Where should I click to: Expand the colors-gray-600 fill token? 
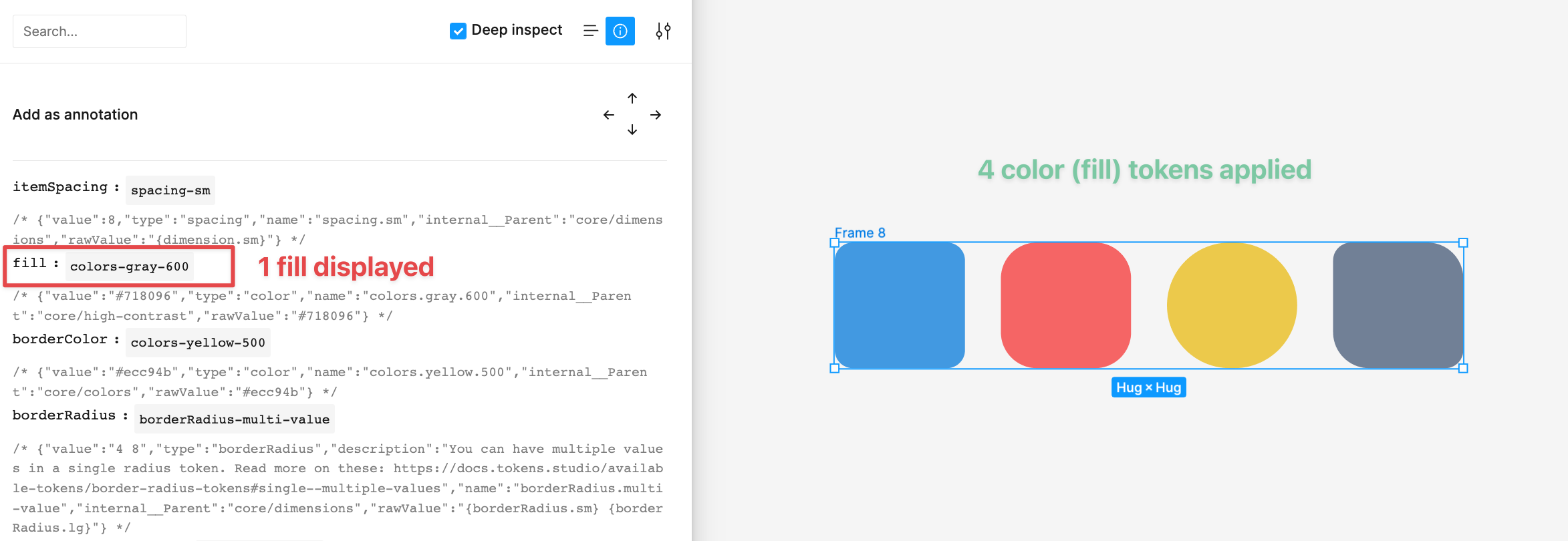coord(128,266)
